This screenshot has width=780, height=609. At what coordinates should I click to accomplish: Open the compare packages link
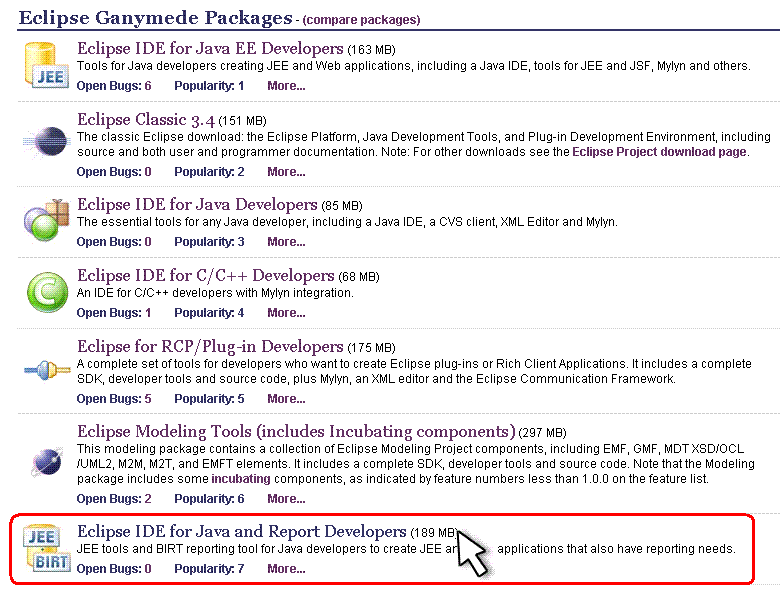pos(361,20)
